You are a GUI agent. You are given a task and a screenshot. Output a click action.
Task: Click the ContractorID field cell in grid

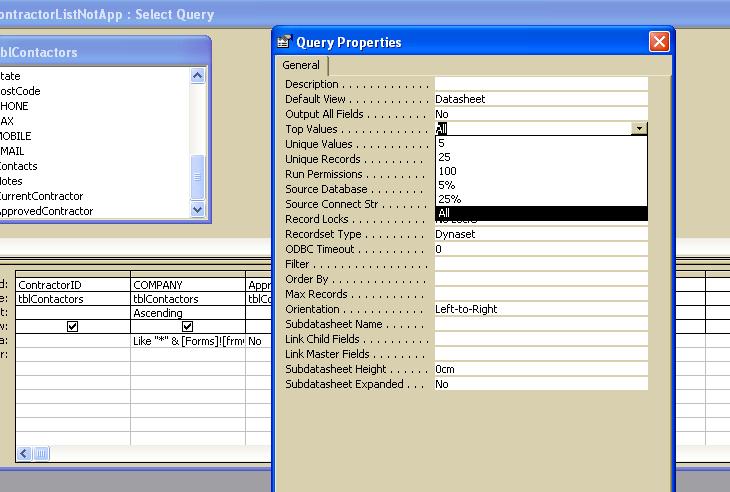(x=73, y=285)
